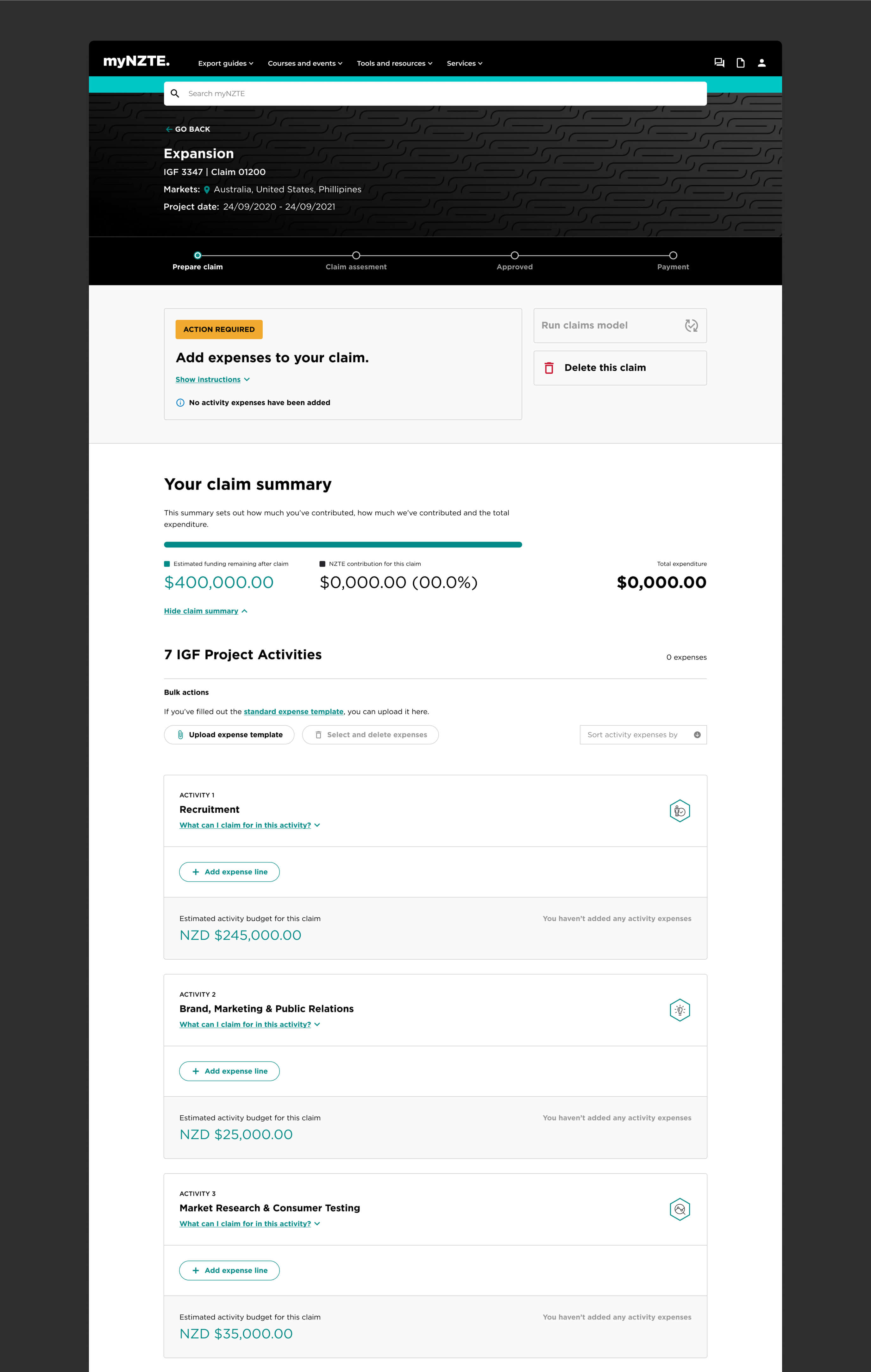871x1372 pixels.
Task: Expand Show instructions
Action: [212, 379]
